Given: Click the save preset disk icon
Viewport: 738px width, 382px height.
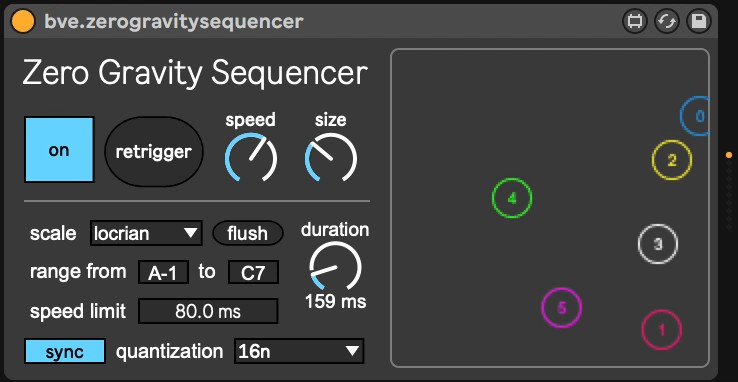Looking at the screenshot, I should tap(699, 22).
